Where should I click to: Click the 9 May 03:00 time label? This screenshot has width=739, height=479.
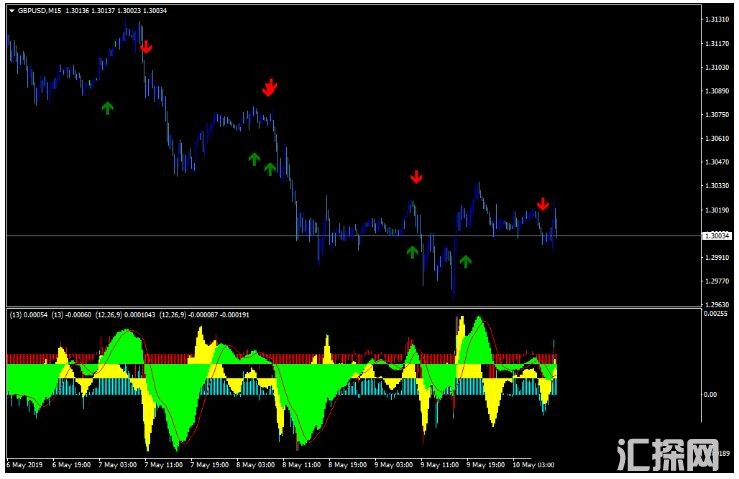[x=394, y=465]
